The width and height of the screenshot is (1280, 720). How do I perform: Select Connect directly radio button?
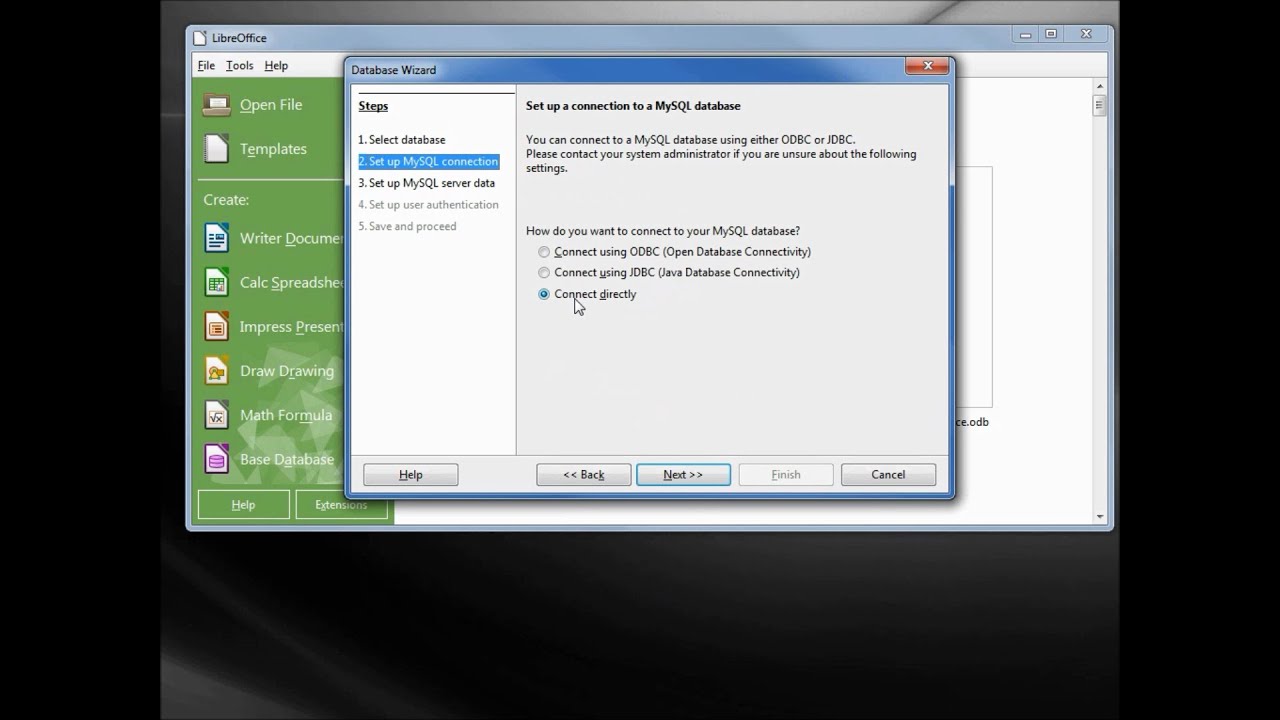544,294
